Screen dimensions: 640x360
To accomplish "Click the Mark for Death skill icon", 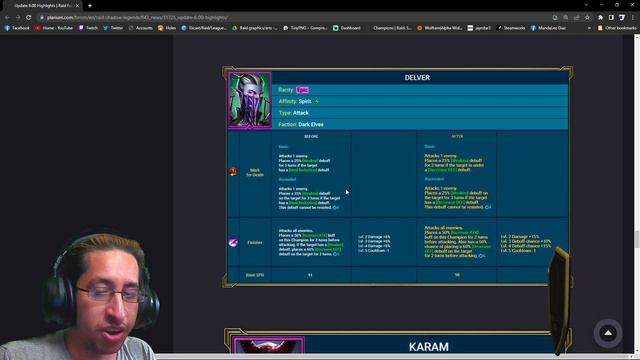I will coord(233,172).
